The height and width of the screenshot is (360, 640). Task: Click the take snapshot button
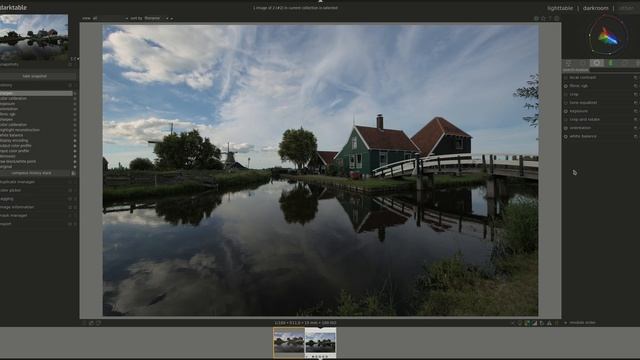(35, 76)
